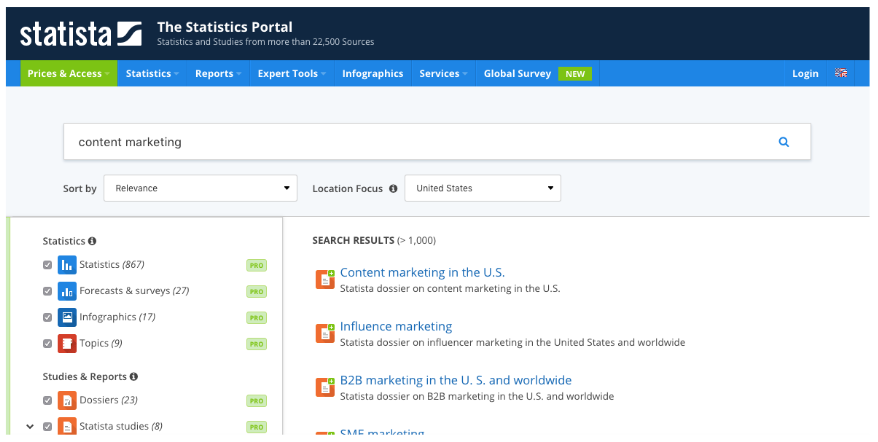This screenshot has width=878, height=442.
Task: Go to the Infographics nav tab
Action: point(372,73)
